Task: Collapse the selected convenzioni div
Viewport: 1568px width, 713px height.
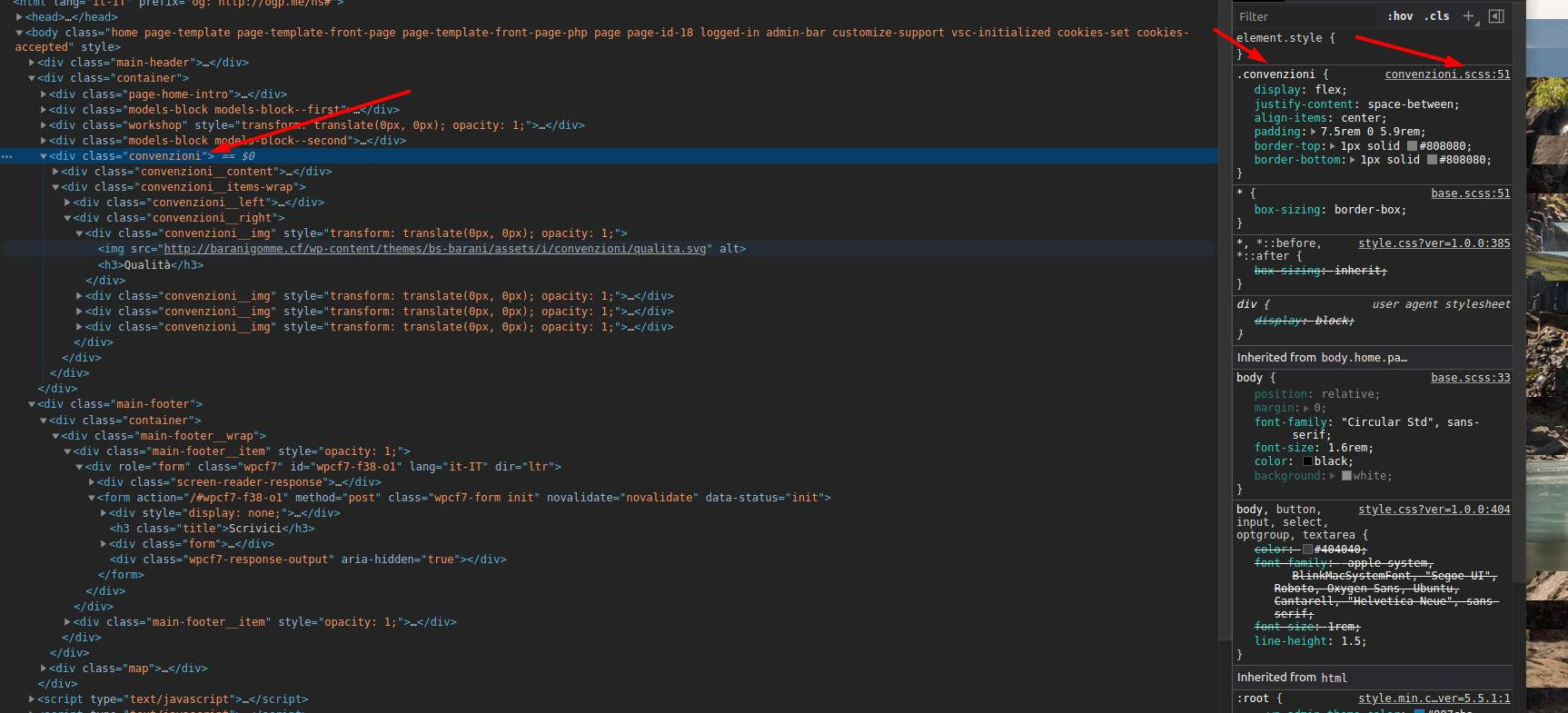Action: (43, 156)
